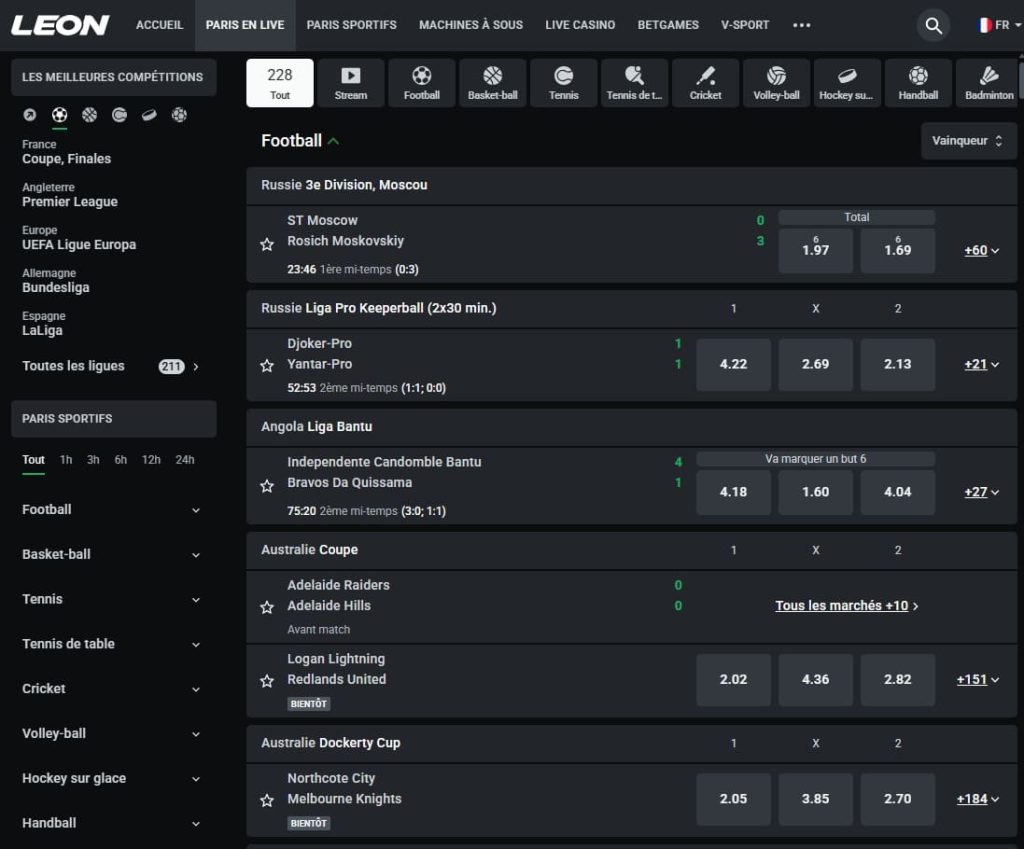The image size is (1024, 849).
Task: Select the Tennis de table category icon
Action: point(634,83)
